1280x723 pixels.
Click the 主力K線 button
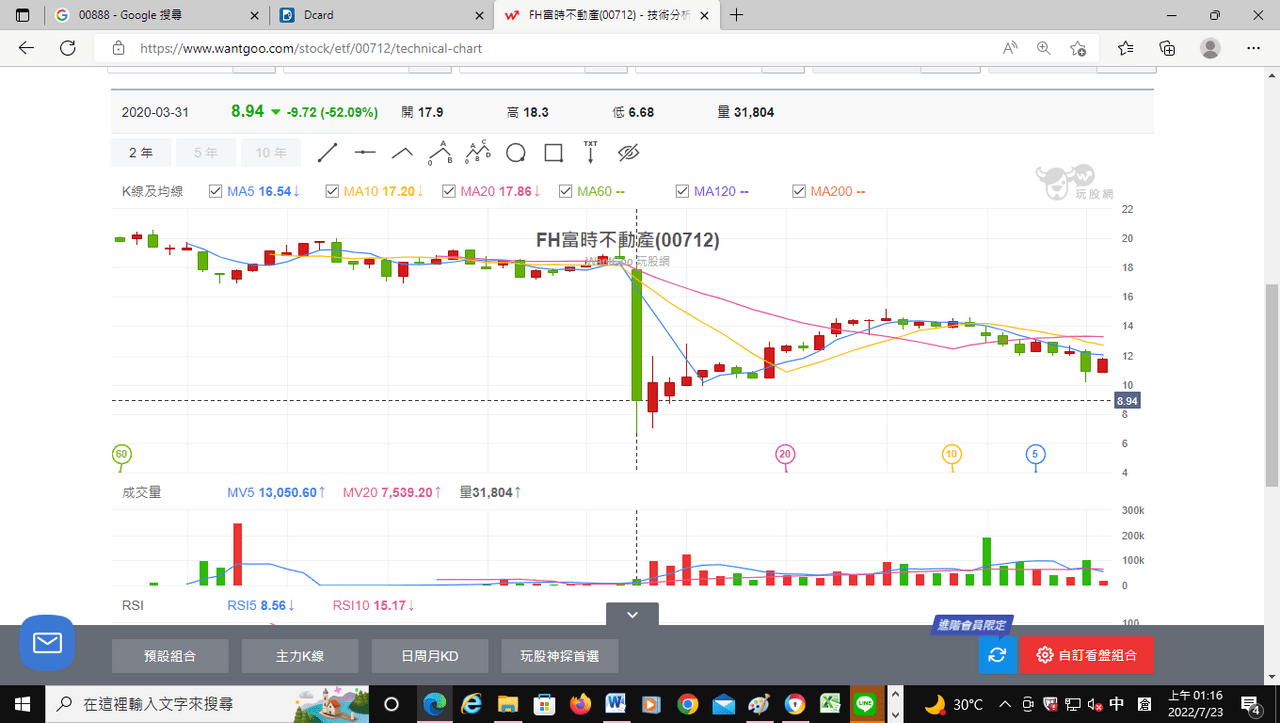click(x=300, y=656)
